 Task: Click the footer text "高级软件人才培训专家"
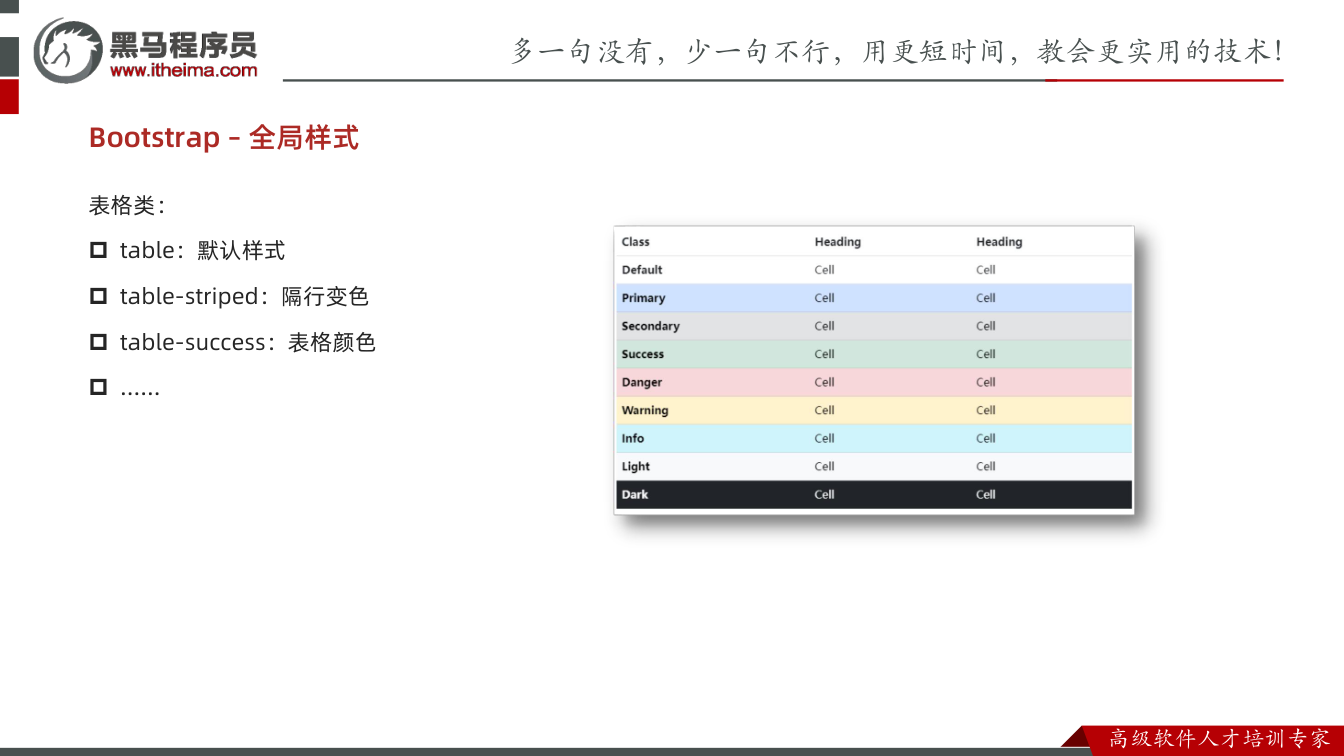tap(1220, 739)
